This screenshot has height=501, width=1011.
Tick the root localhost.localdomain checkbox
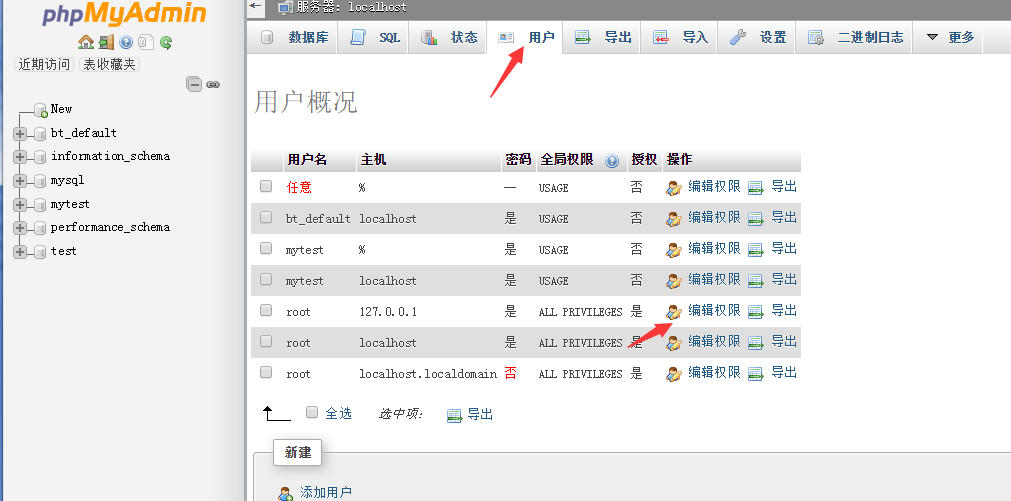click(x=266, y=372)
